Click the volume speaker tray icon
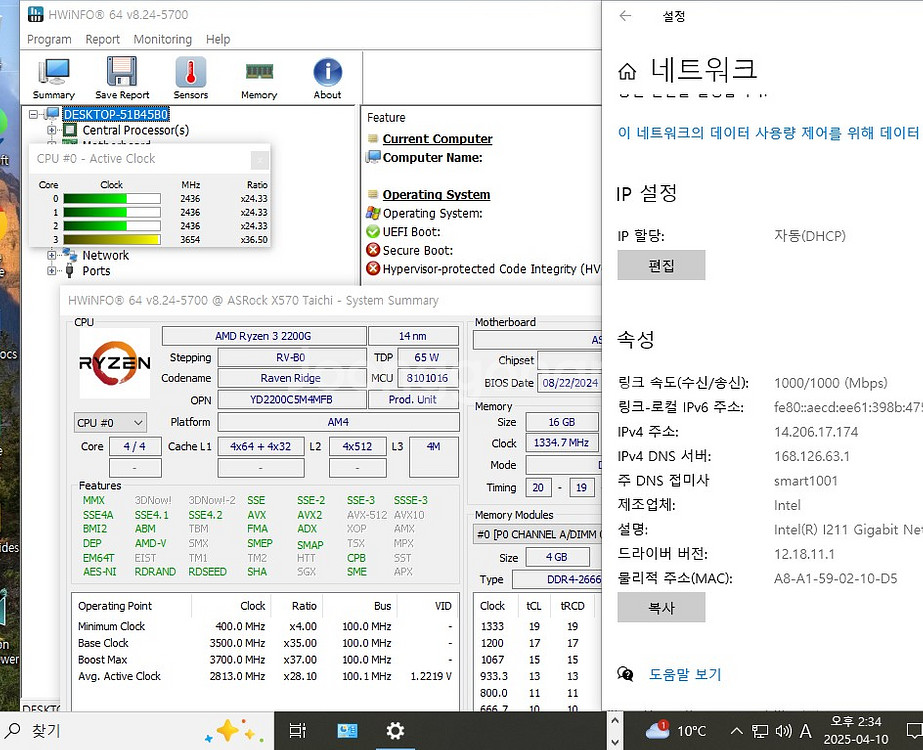The image size is (923, 750). click(783, 731)
